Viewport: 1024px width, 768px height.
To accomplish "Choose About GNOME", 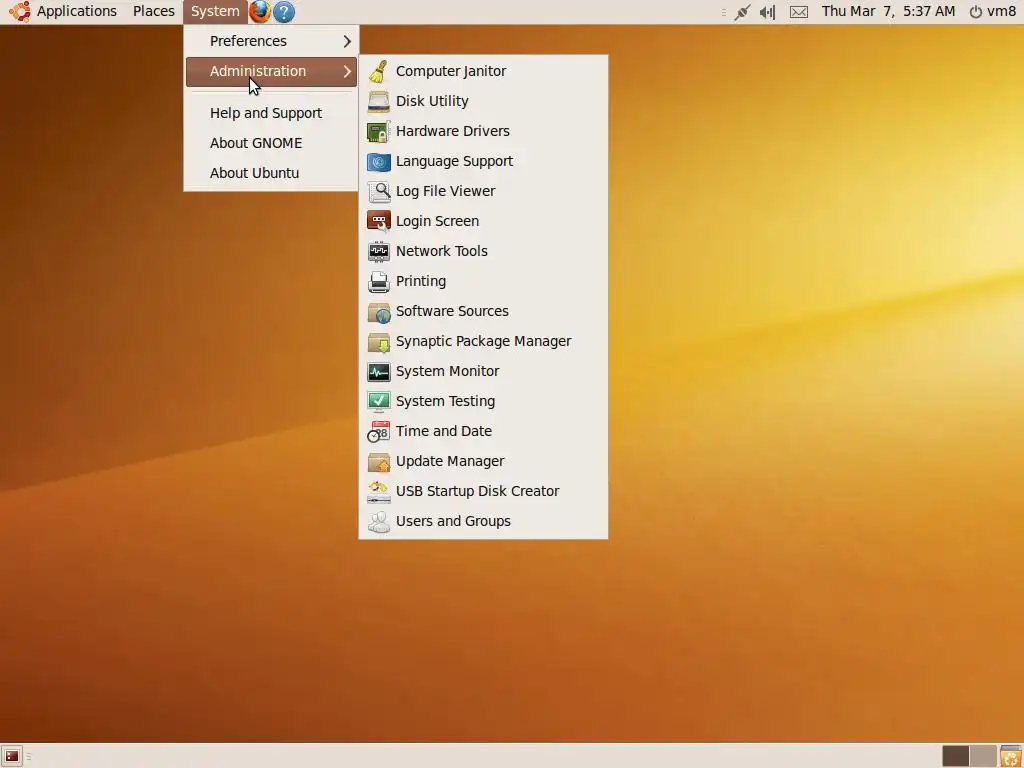I will (x=271, y=143).
